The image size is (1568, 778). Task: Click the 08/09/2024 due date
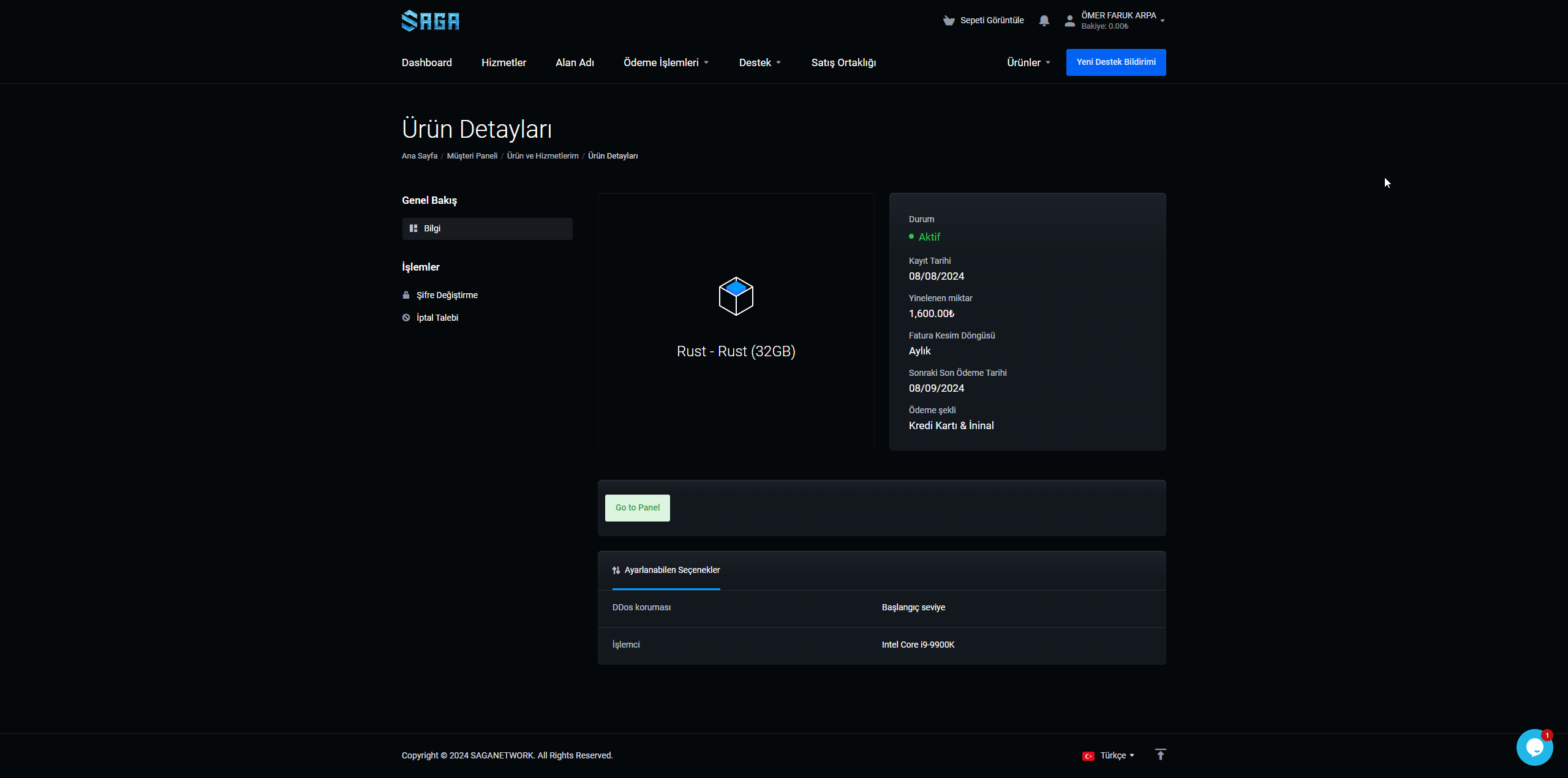point(937,388)
